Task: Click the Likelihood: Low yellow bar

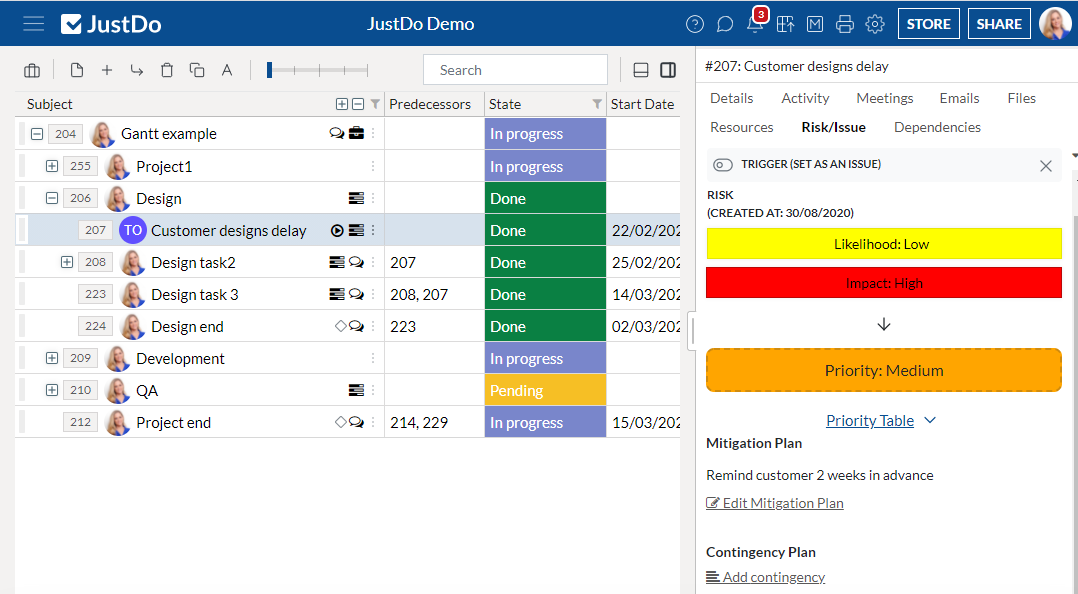Action: 883,244
